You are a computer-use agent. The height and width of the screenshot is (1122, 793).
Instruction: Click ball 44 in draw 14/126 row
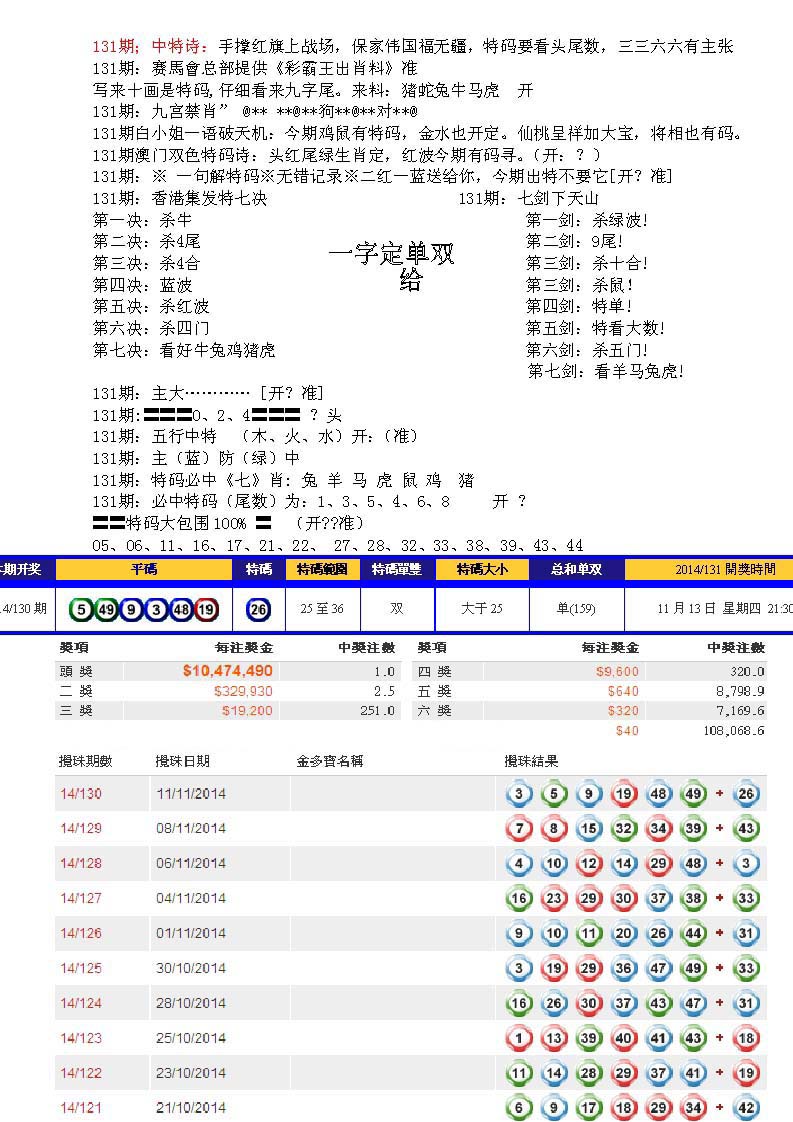693,933
